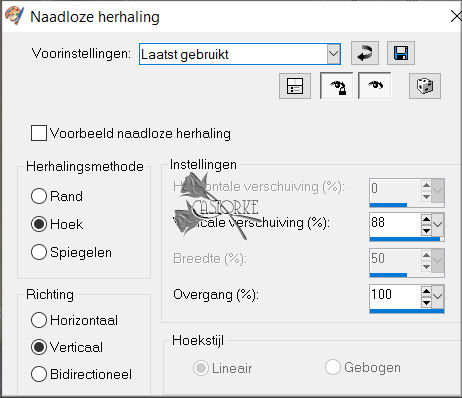Expand the Verticale verschuiving dropdown arrow
The image size is (462, 398).
pos(438,224)
